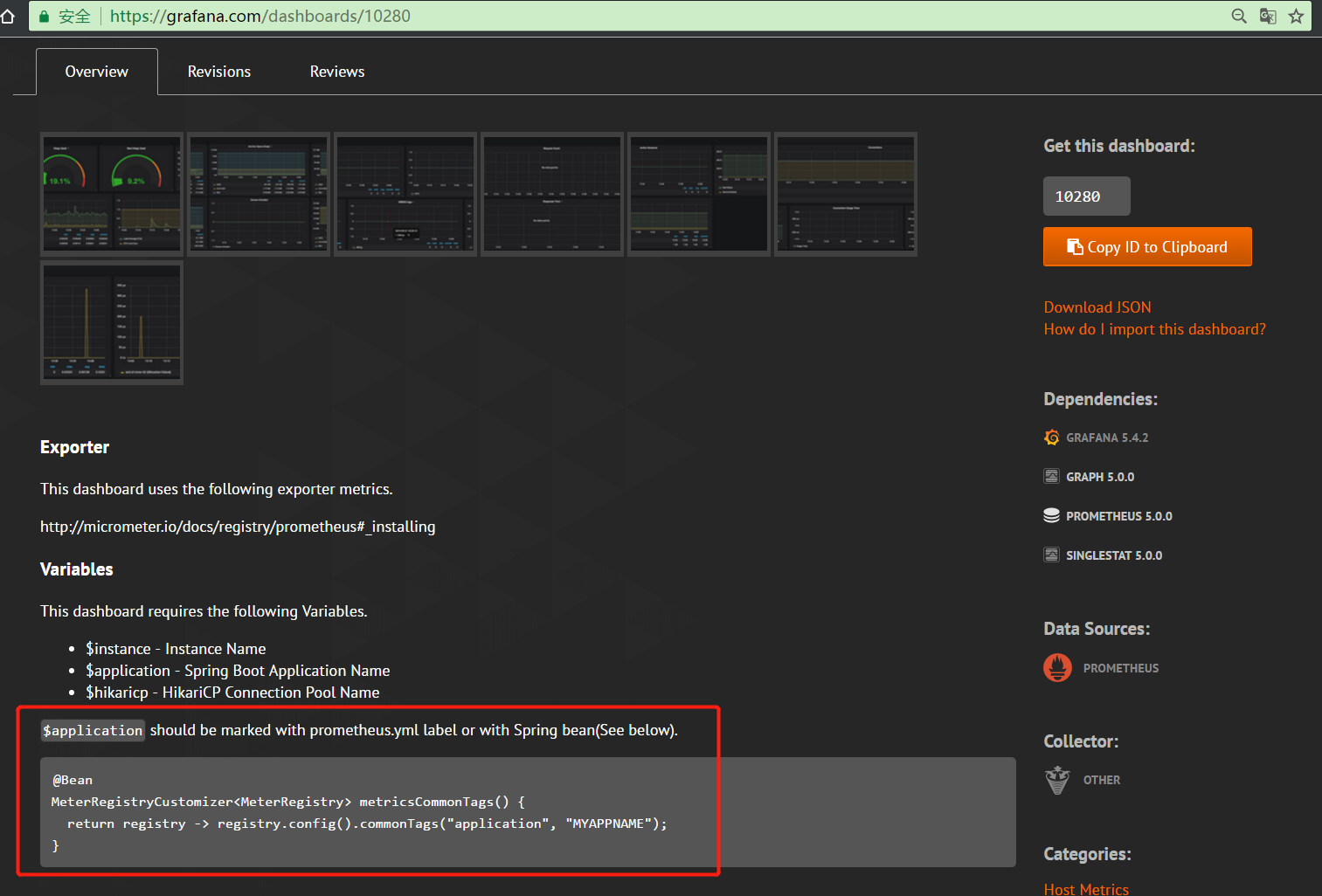
Task: Click the GRAPH 5.0.0 dependency label
Action: tap(1100, 477)
